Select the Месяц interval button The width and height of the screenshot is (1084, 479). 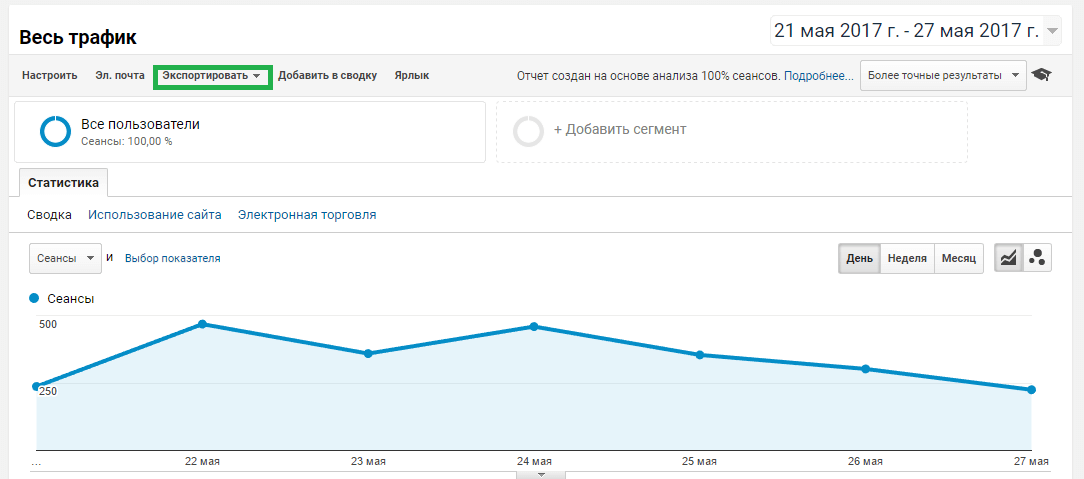tap(957, 258)
